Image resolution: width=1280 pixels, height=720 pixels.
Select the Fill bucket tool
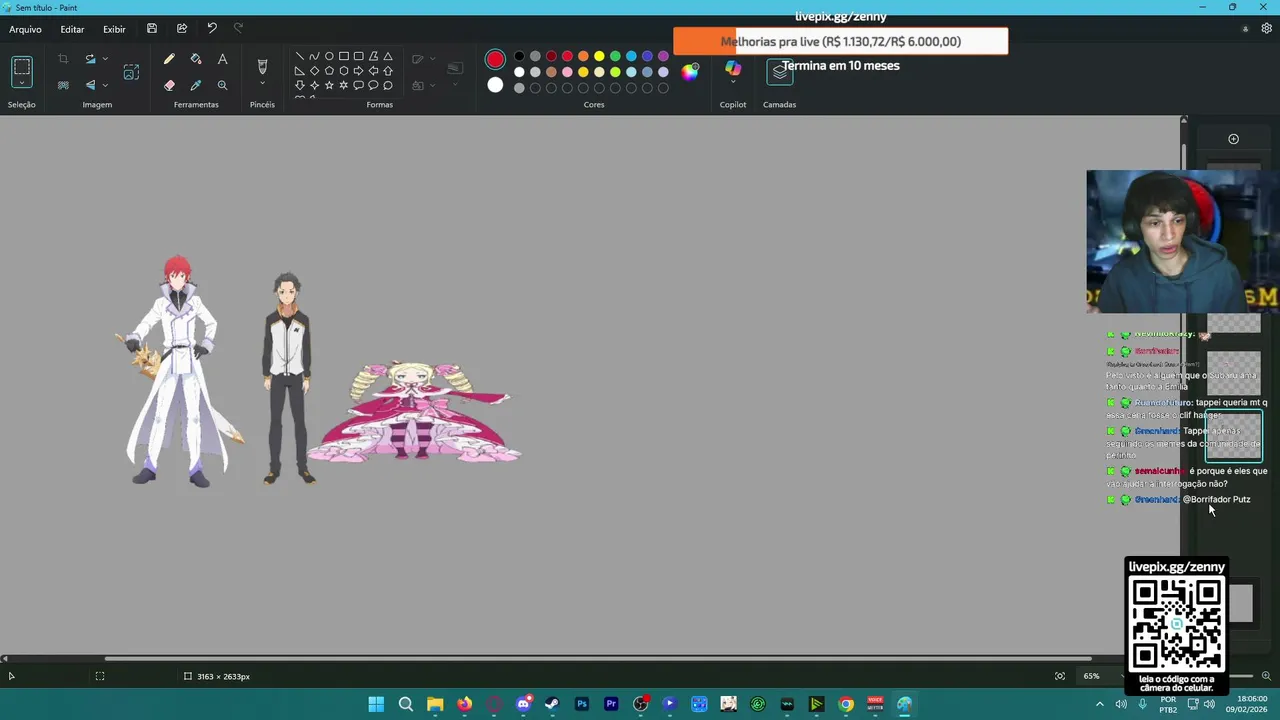(196, 60)
